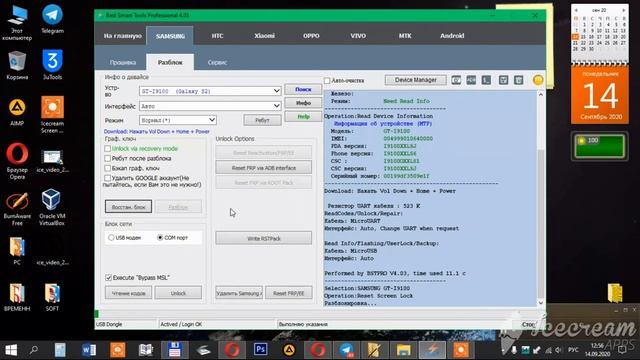Open 3uTools desktop shortcut
640x360 pixels.
pyautogui.click(x=52, y=64)
